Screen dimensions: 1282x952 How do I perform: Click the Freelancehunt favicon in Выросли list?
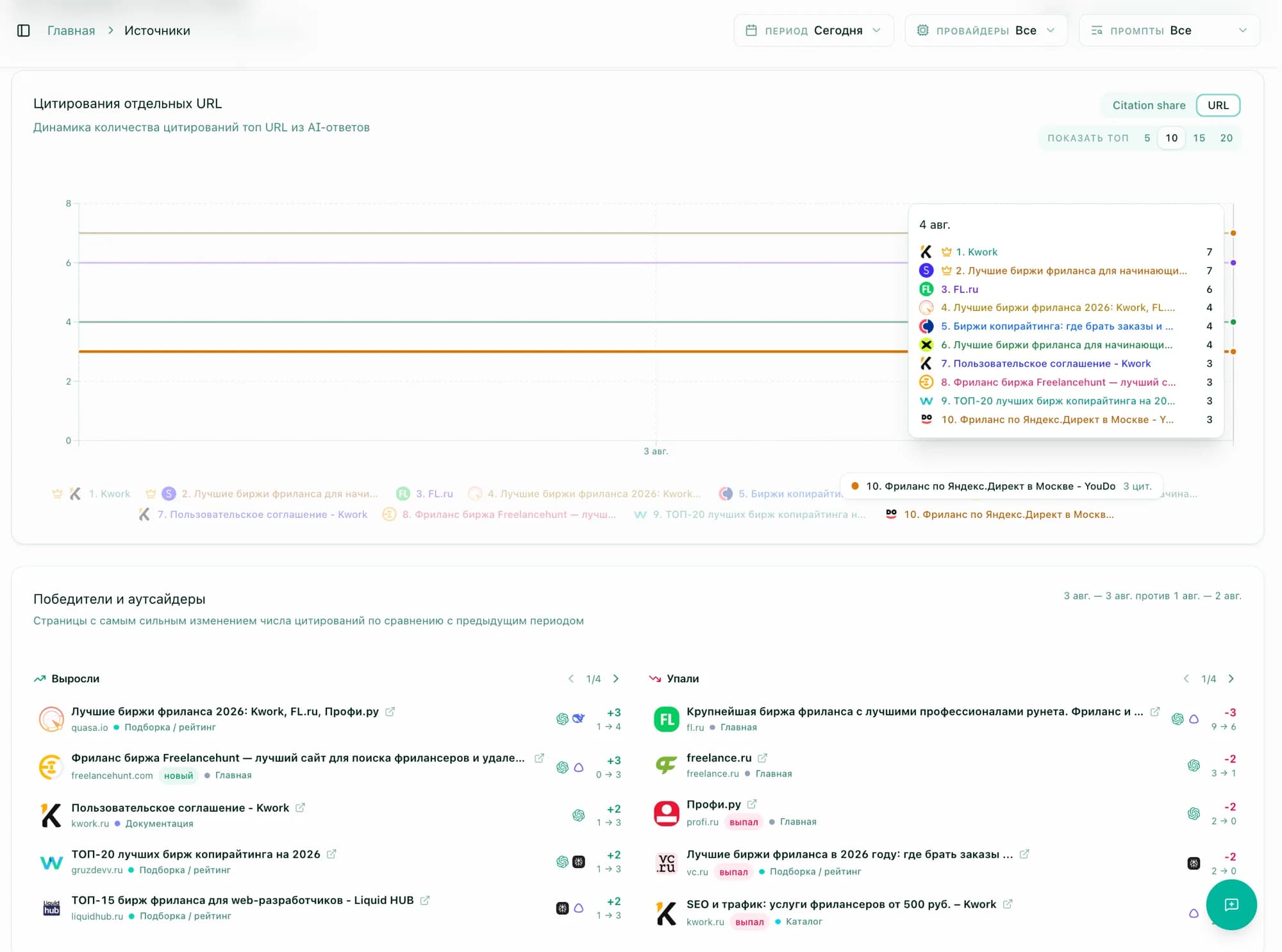click(x=51, y=766)
